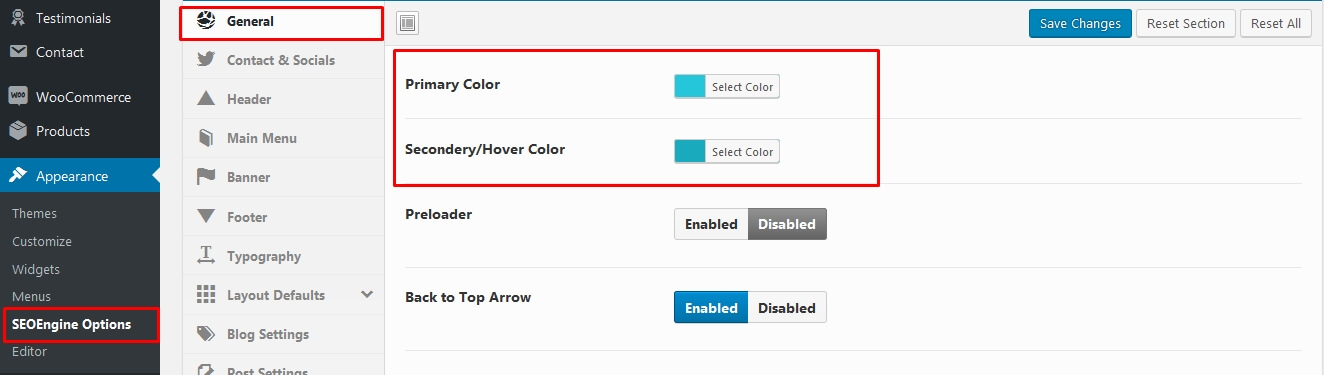Click the Contact envelope icon
1324x375 pixels.
[x=18, y=52]
